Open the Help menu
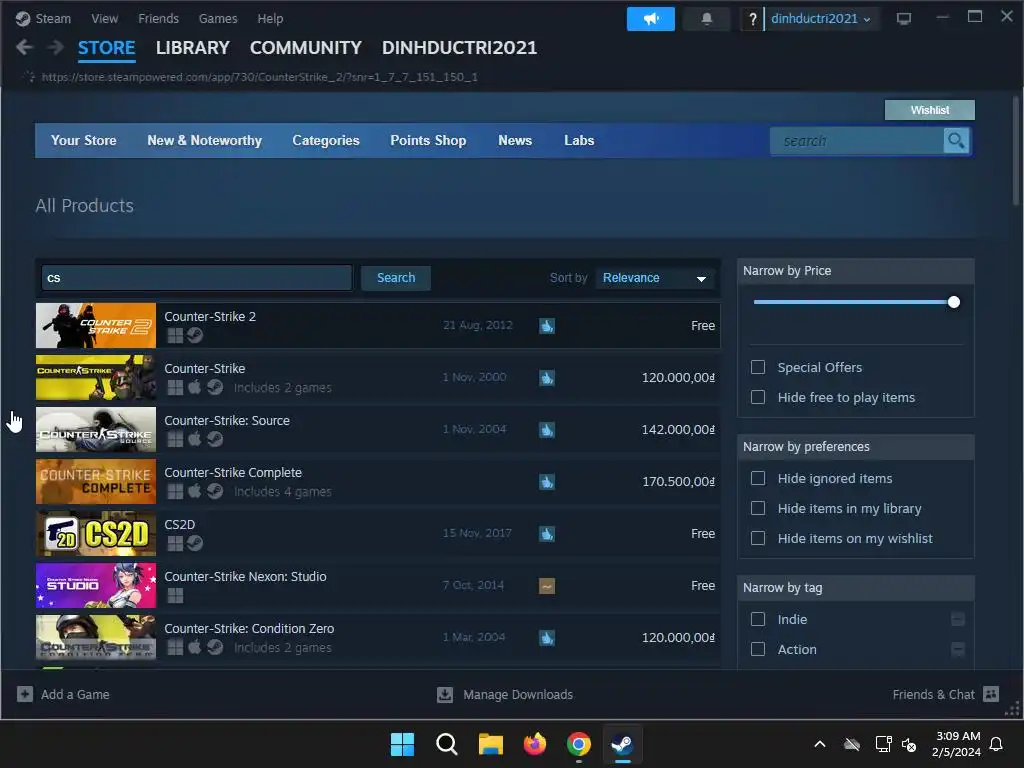Screen dimensions: 1024x768 click(x=270, y=18)
